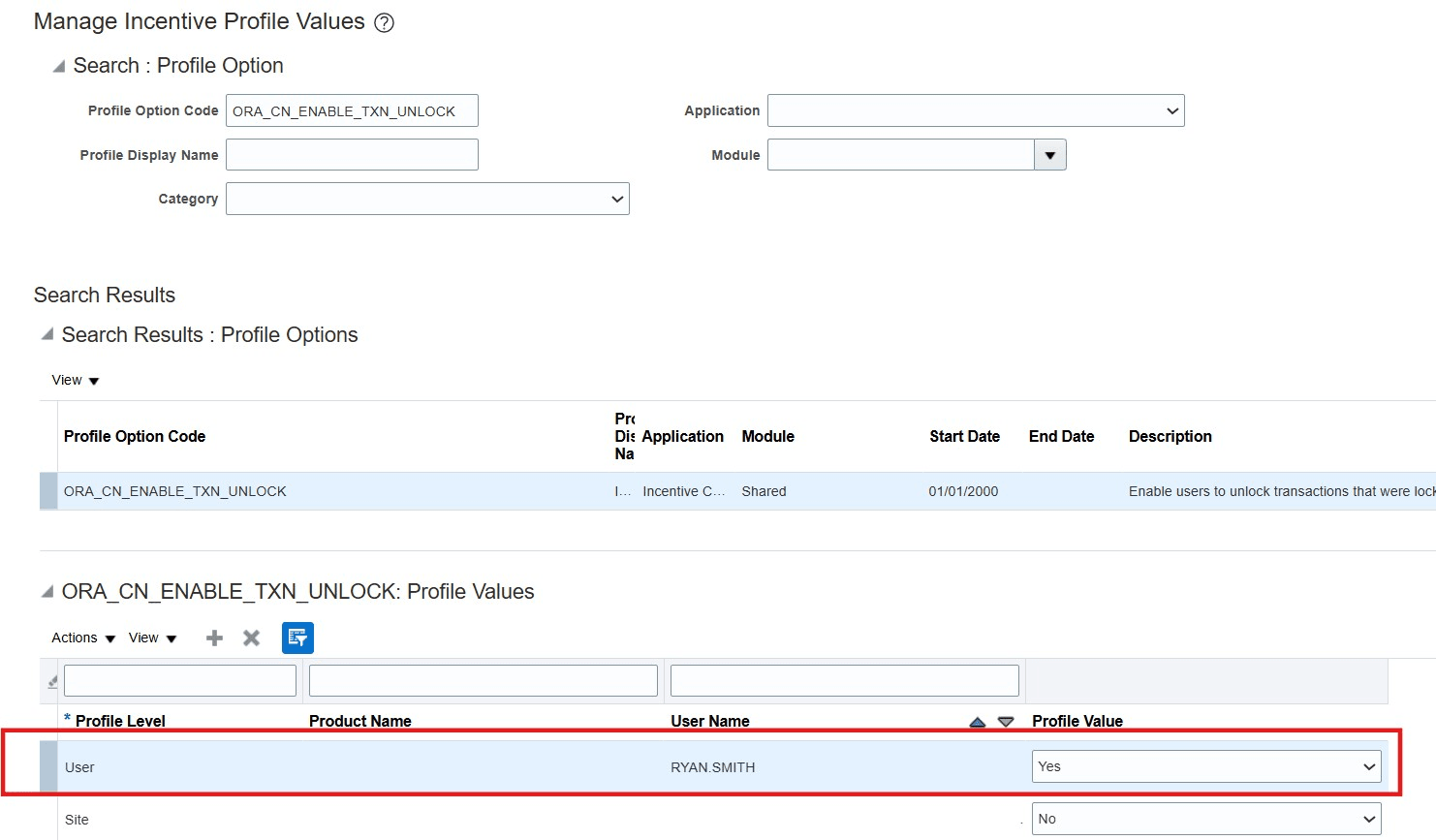The image size is (1436, 840).
Task: Click the Shared module cell
Action: [765, 491]
